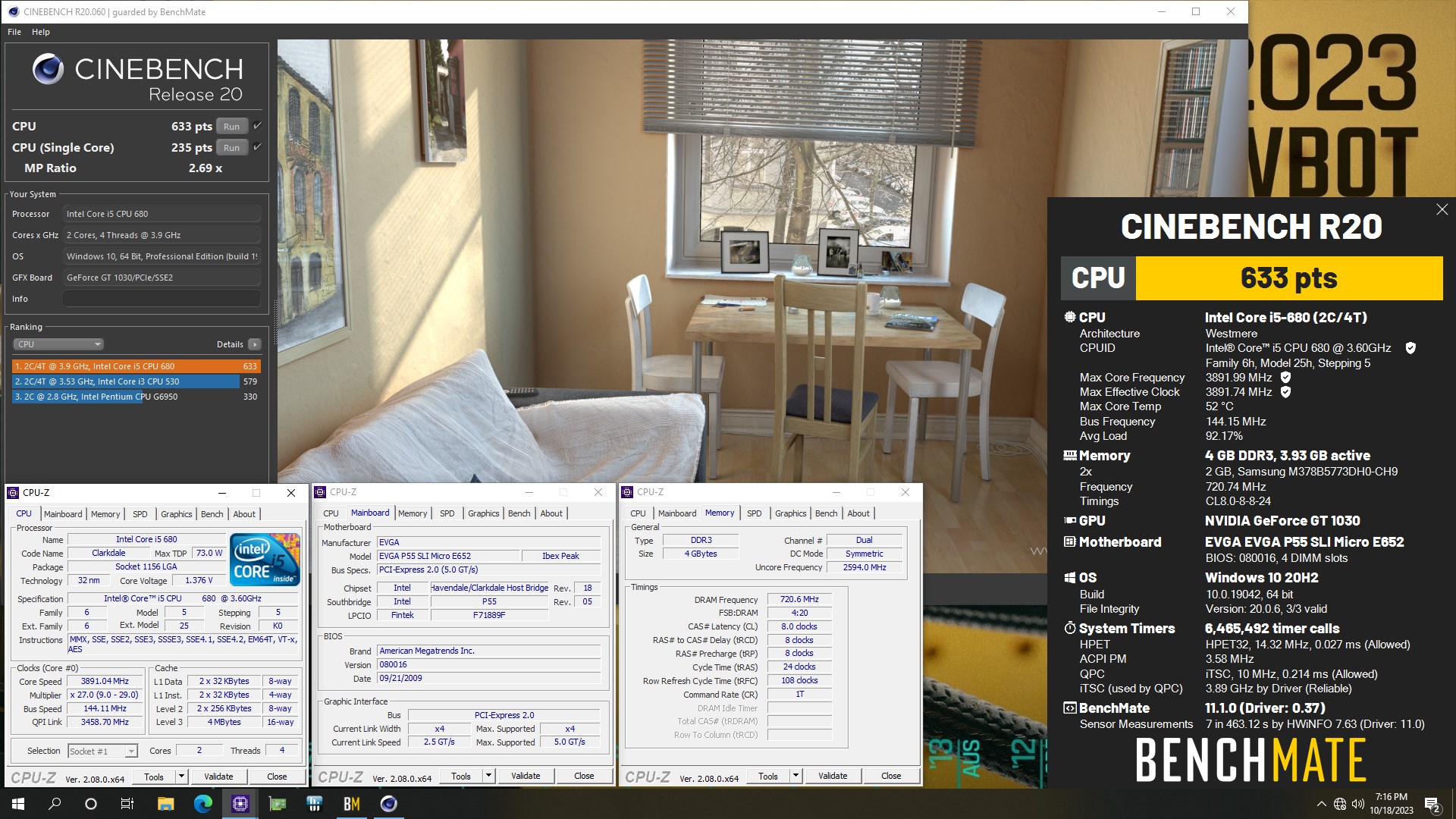This screenshot has width=1456, height=819.
Task: Click Validate in first CPU-Z window
Action: click(x=218, y=777)
